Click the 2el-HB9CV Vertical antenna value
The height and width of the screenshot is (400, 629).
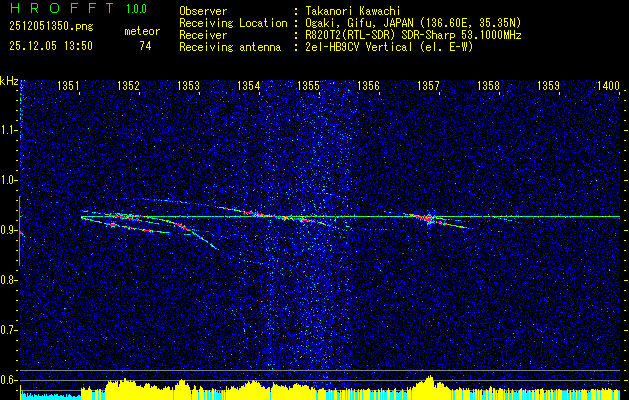(389, 47)
